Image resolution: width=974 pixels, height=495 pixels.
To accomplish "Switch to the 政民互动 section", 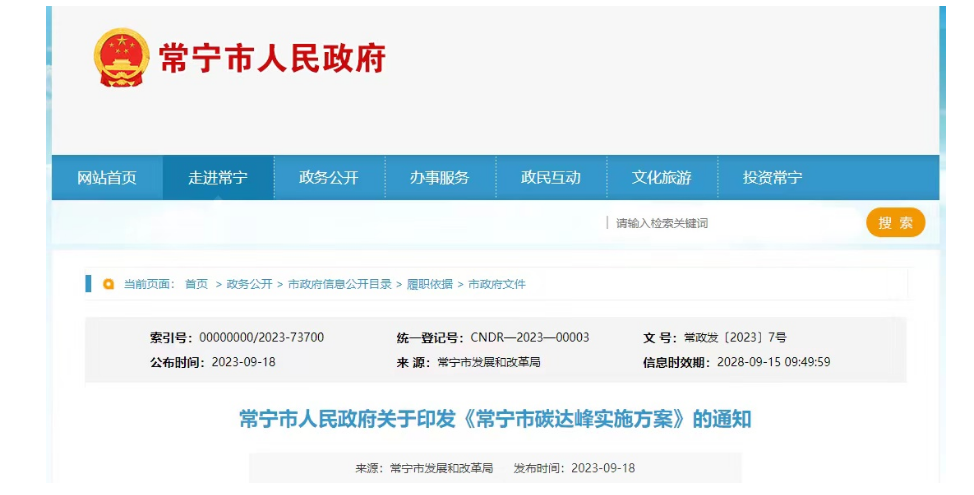I will (x=550, y=178).
